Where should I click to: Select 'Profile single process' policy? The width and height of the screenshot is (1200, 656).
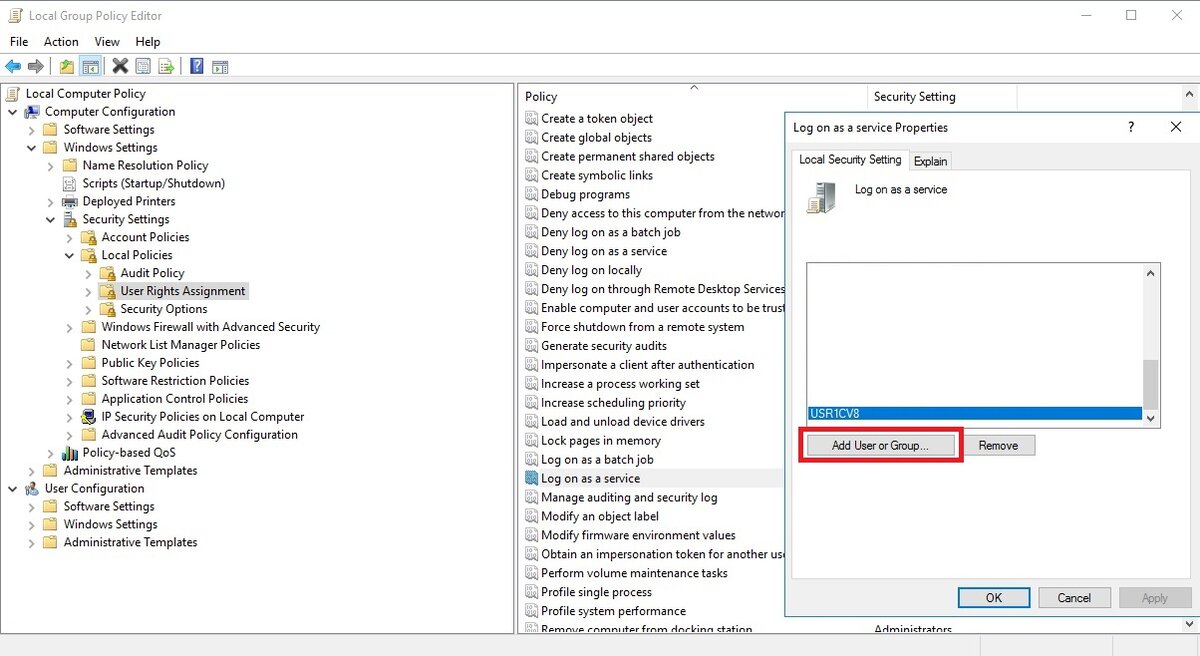(597, 592)
